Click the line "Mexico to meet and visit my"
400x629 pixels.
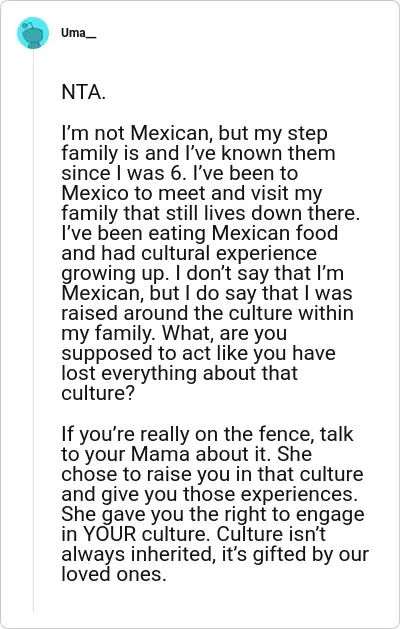click(x=192, y=194)
